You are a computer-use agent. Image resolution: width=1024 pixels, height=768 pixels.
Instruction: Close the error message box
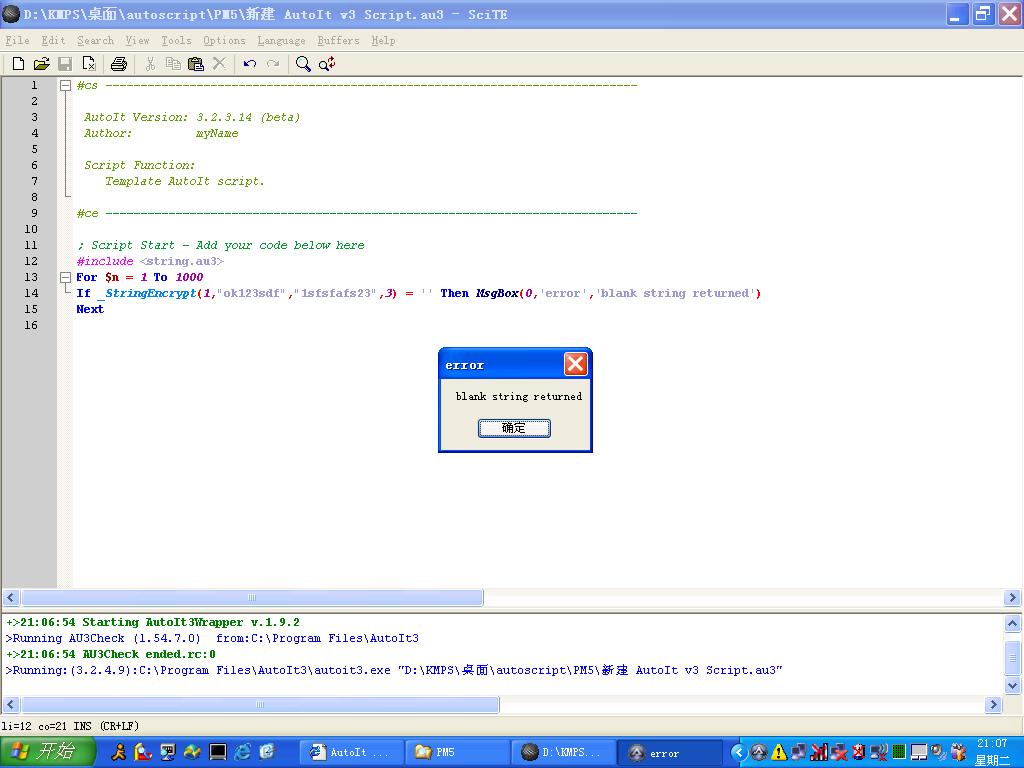click(575, 364)
